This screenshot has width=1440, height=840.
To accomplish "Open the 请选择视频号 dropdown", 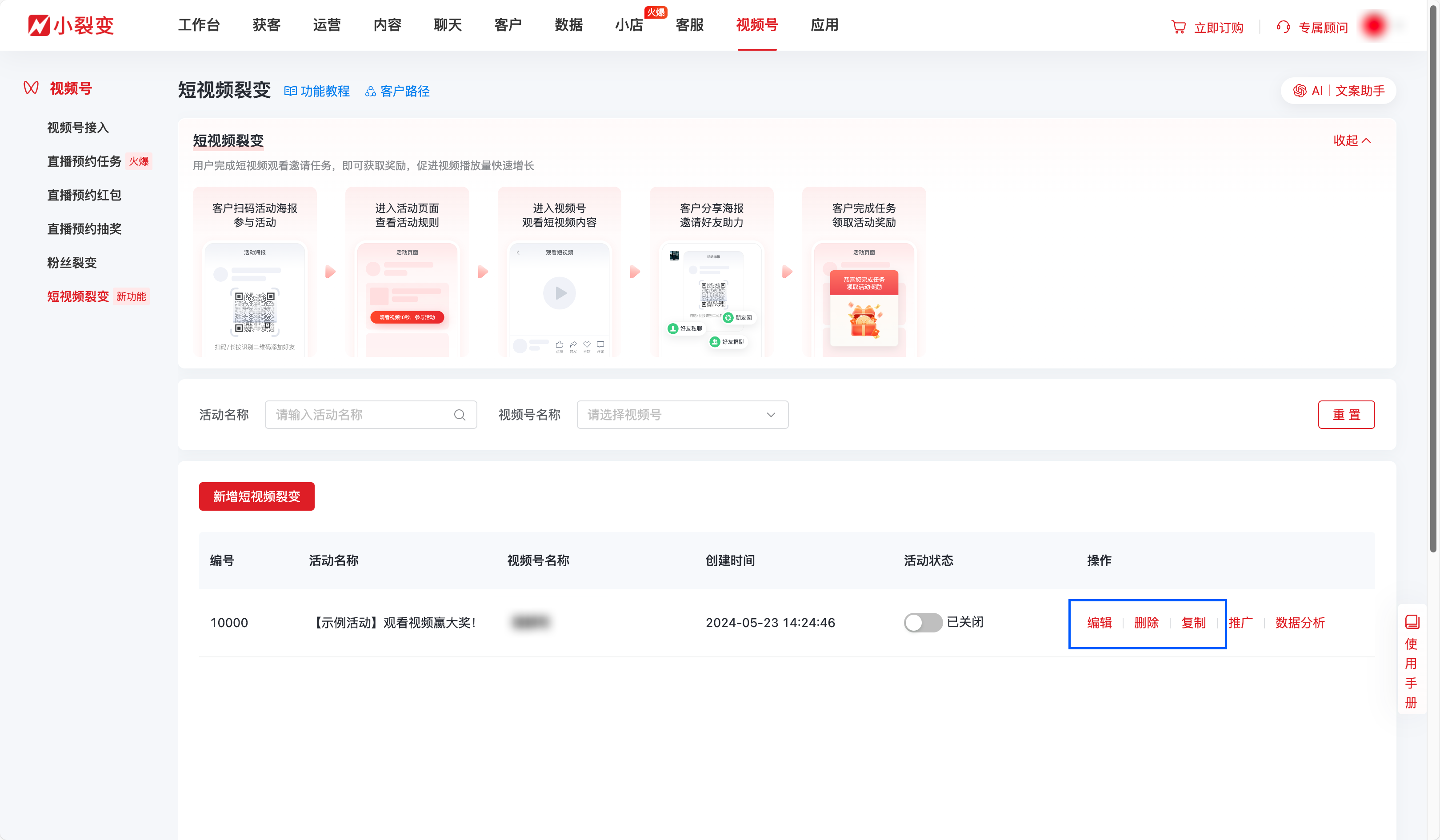I will (682, 414).
